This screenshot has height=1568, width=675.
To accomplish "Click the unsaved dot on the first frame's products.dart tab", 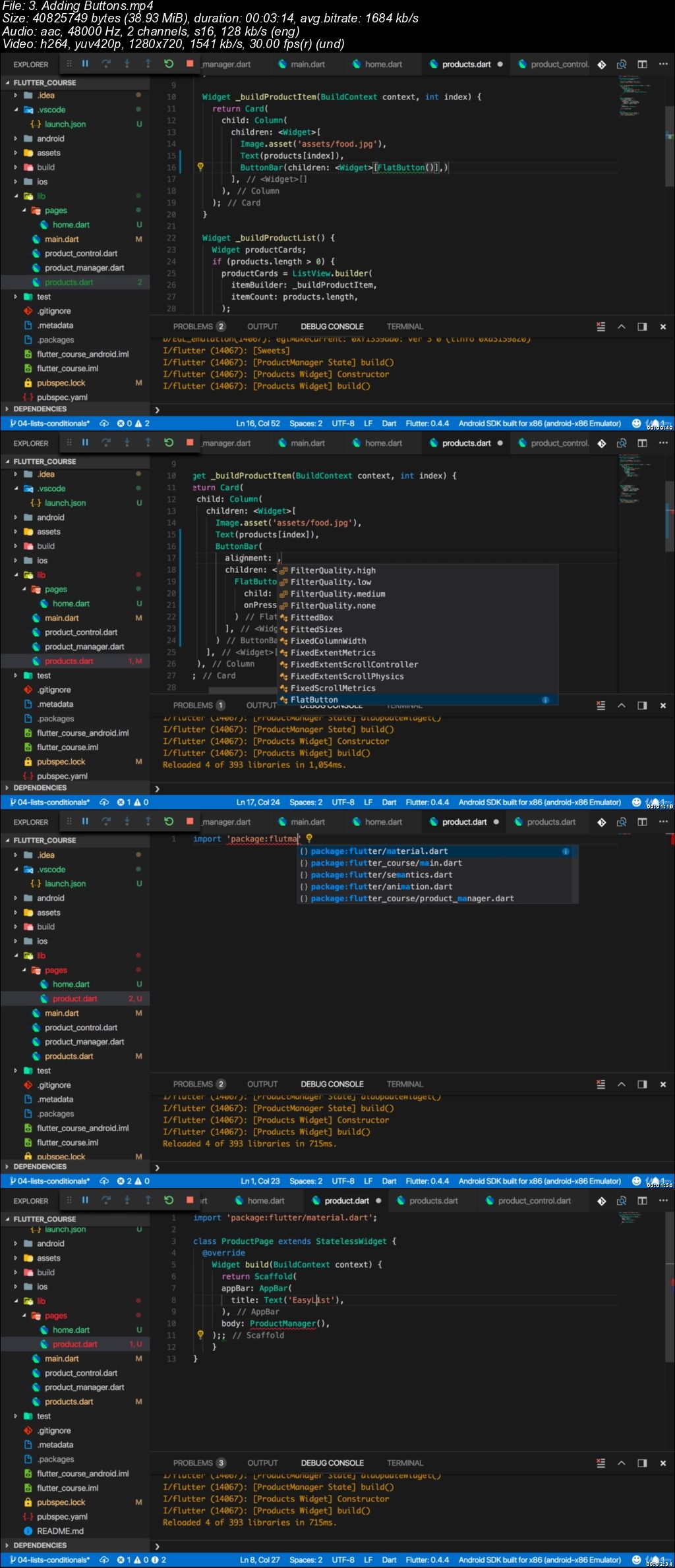I will [x=500, y=65].
